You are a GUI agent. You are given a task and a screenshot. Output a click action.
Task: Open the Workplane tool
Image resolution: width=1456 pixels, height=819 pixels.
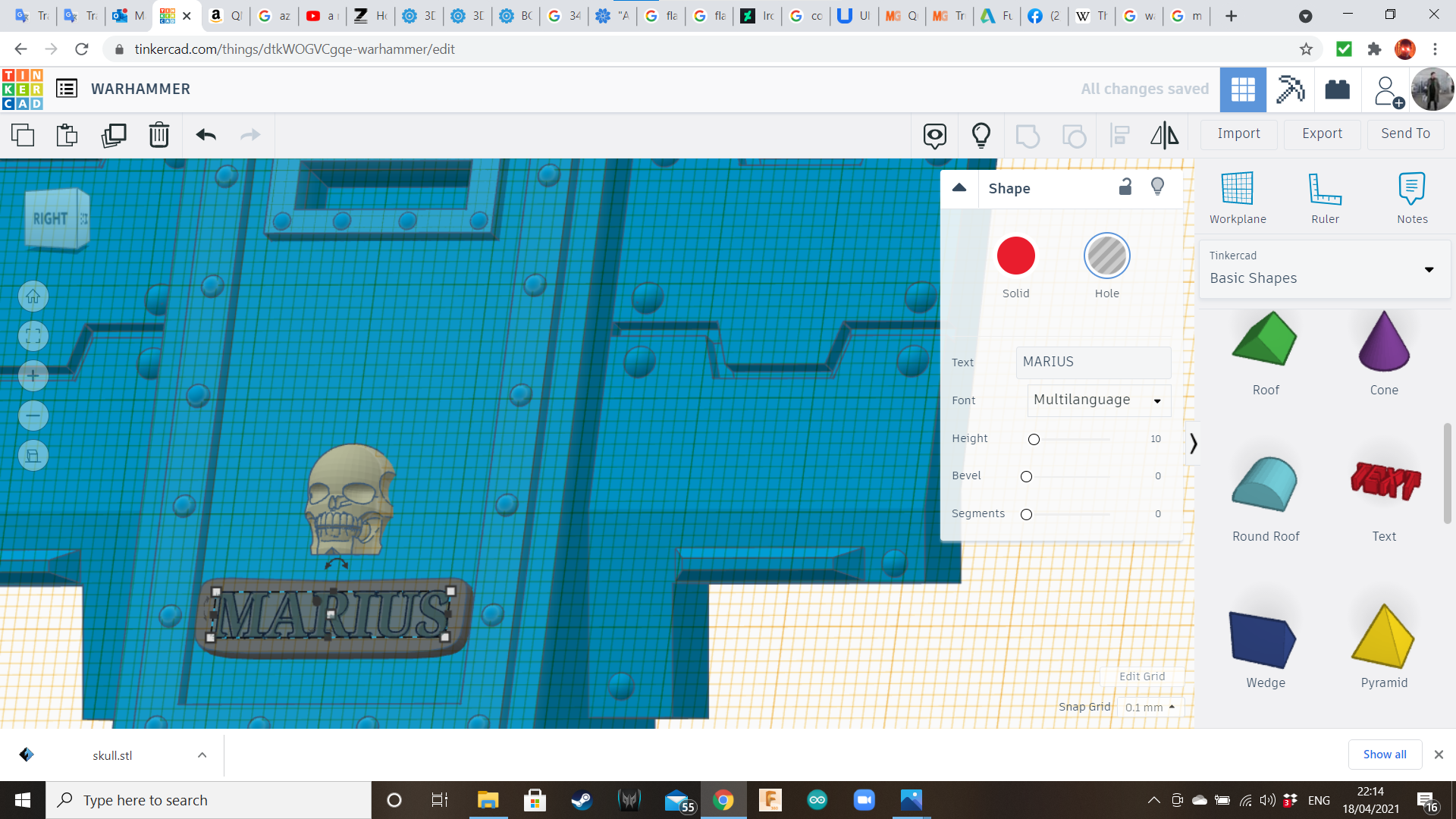(1237, 197)
